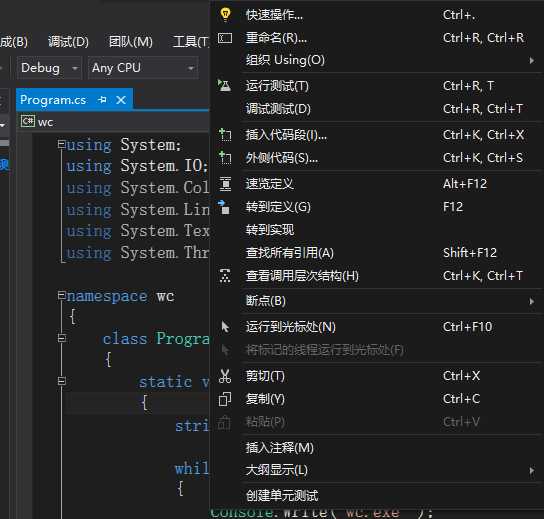Collapse the namespace wc code block
The image size is (544, 519).
click(62, 296)
